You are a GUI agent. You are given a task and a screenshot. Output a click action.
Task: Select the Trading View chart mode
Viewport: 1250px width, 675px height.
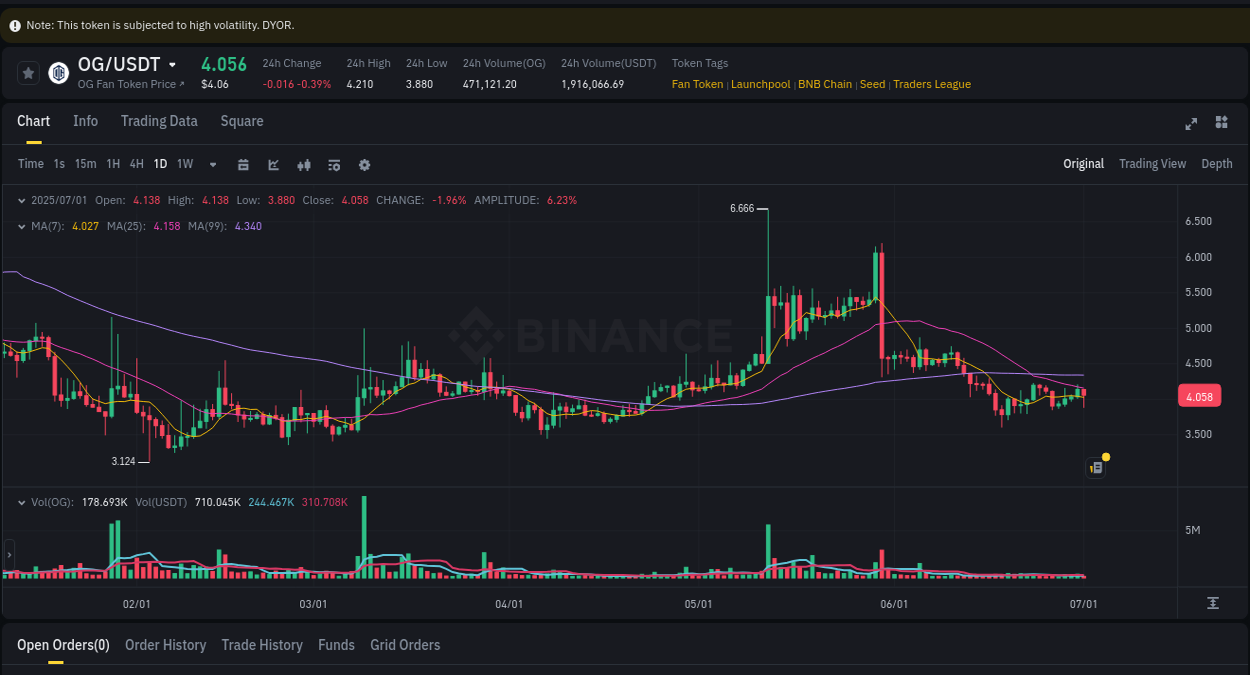tap(1152, 163)
